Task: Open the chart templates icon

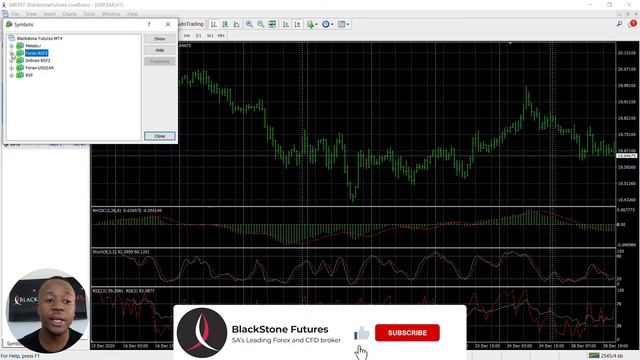Action: [x=341, y=24]
